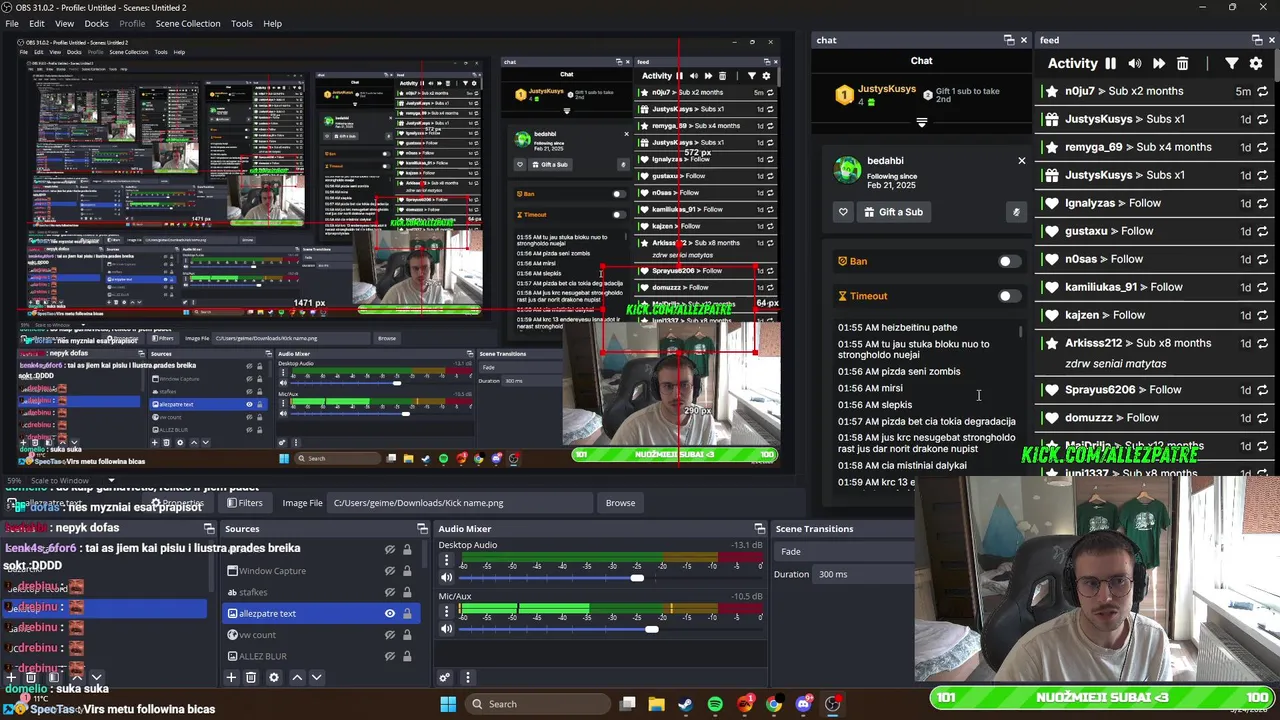Mute Activity feed alert sounds
Screen dimensions: 1280x720
tap(1134, 64)
